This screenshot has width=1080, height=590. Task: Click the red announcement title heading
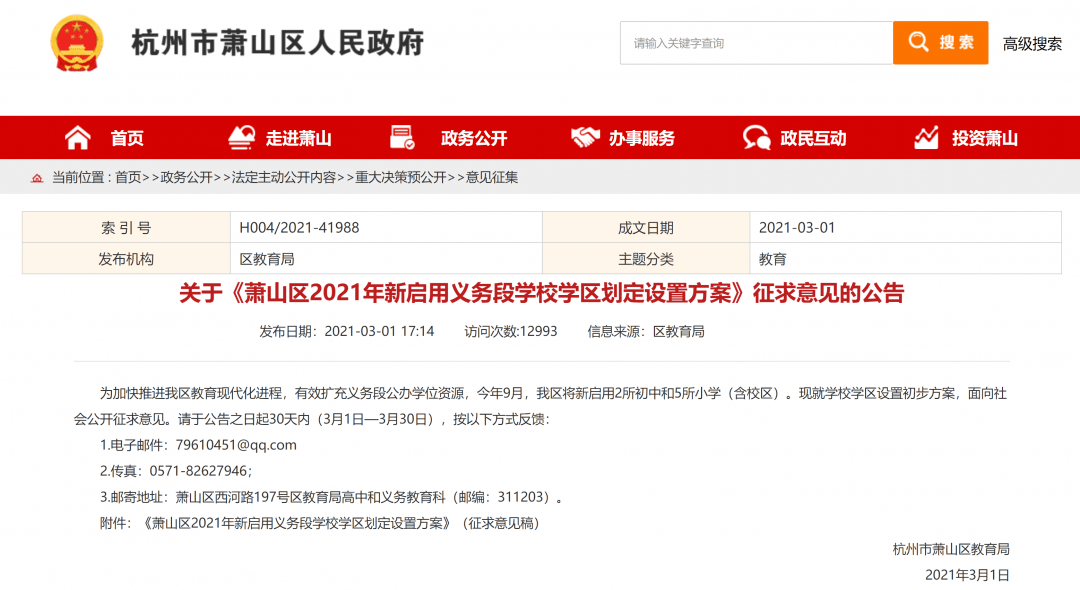click(541, 293)
